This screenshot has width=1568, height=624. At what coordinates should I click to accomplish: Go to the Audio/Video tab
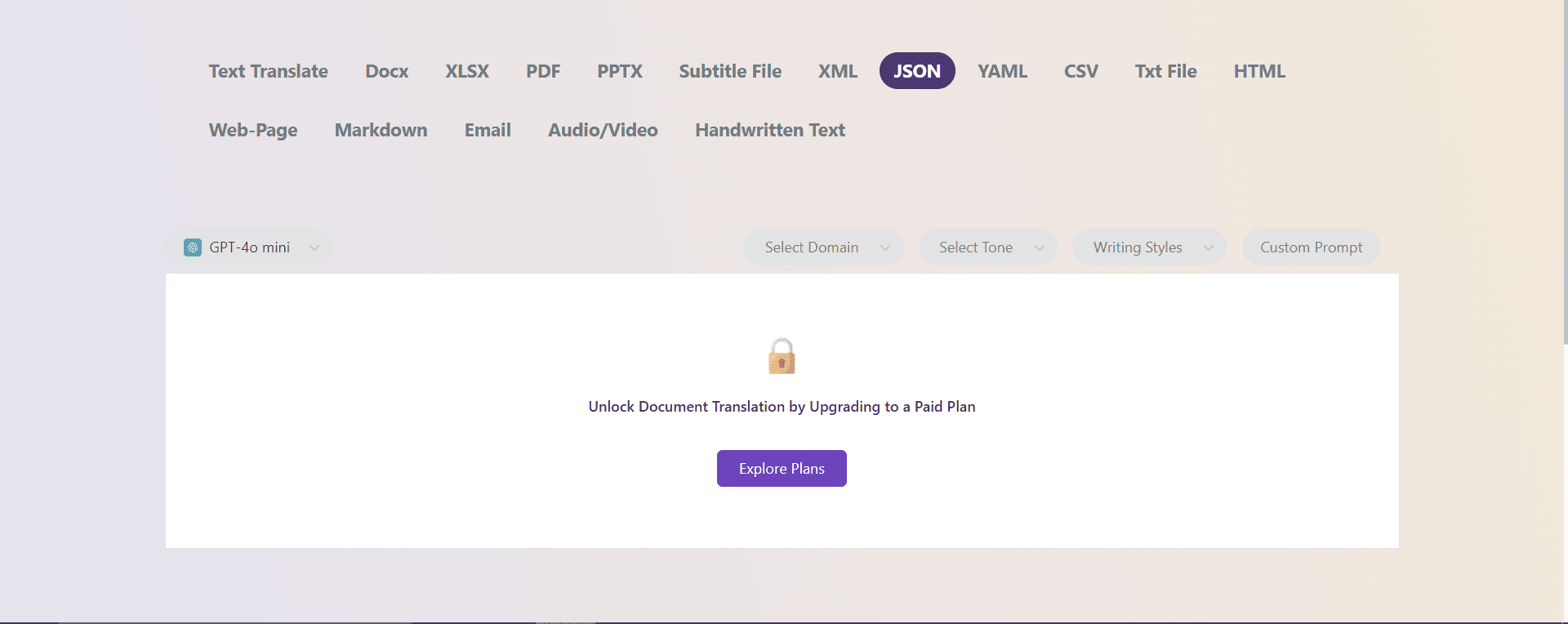click(x=603, y=130)
